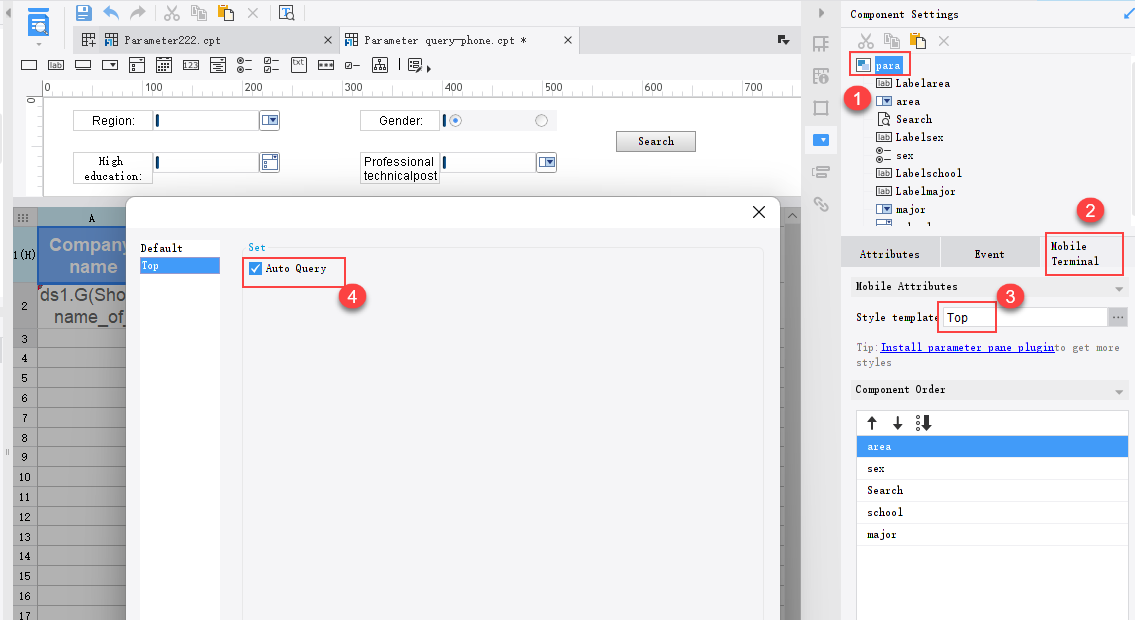Move selected component down
The width and height of the screenshot is (1135, 620).
898,423
